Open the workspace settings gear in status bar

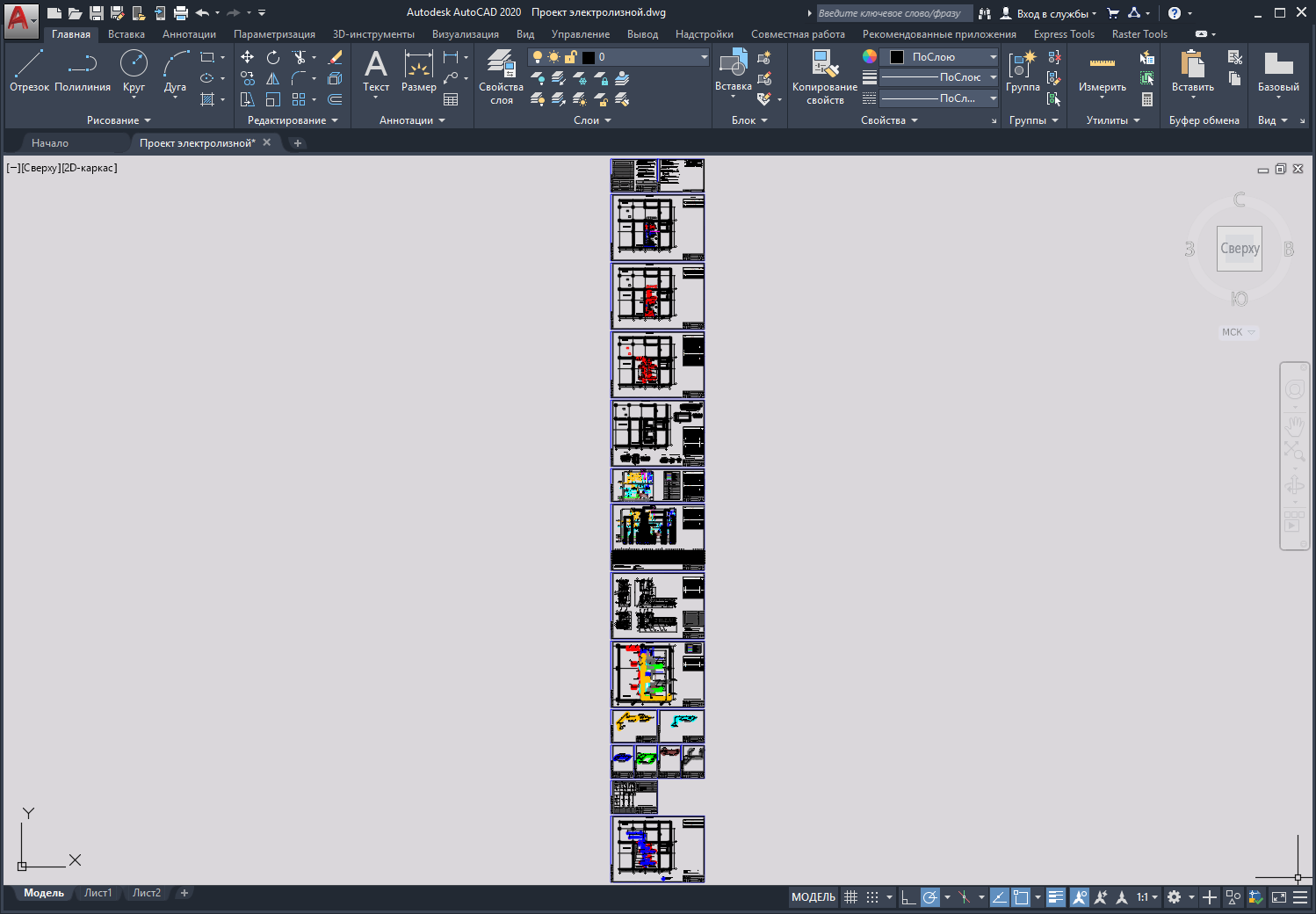tap(1174, 897)
